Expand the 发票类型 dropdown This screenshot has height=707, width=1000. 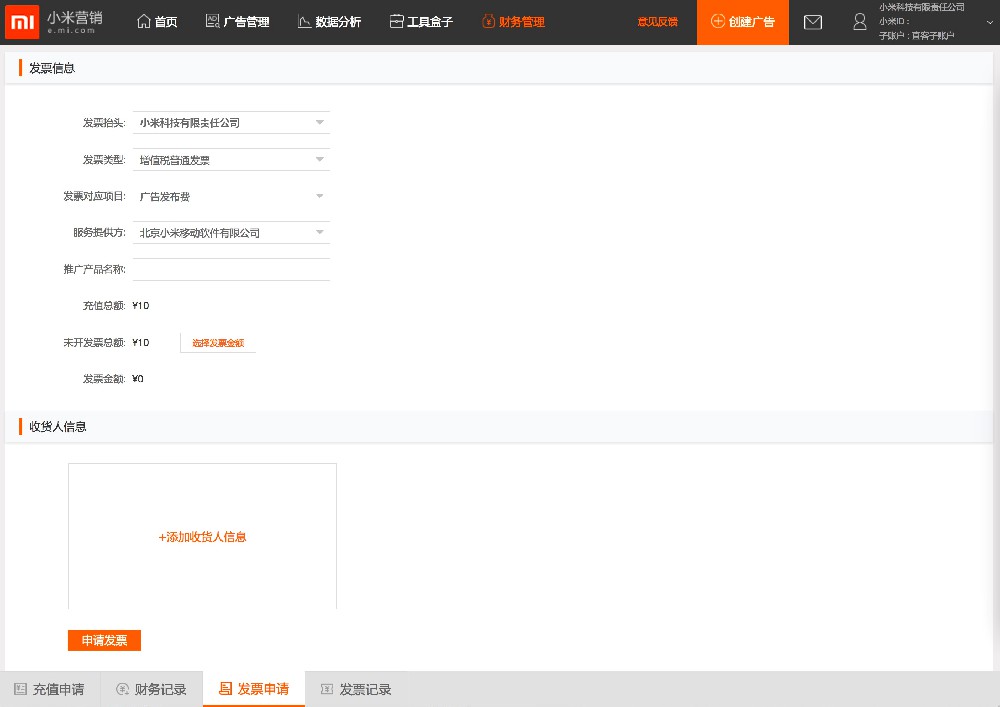(x=231, y=160)
